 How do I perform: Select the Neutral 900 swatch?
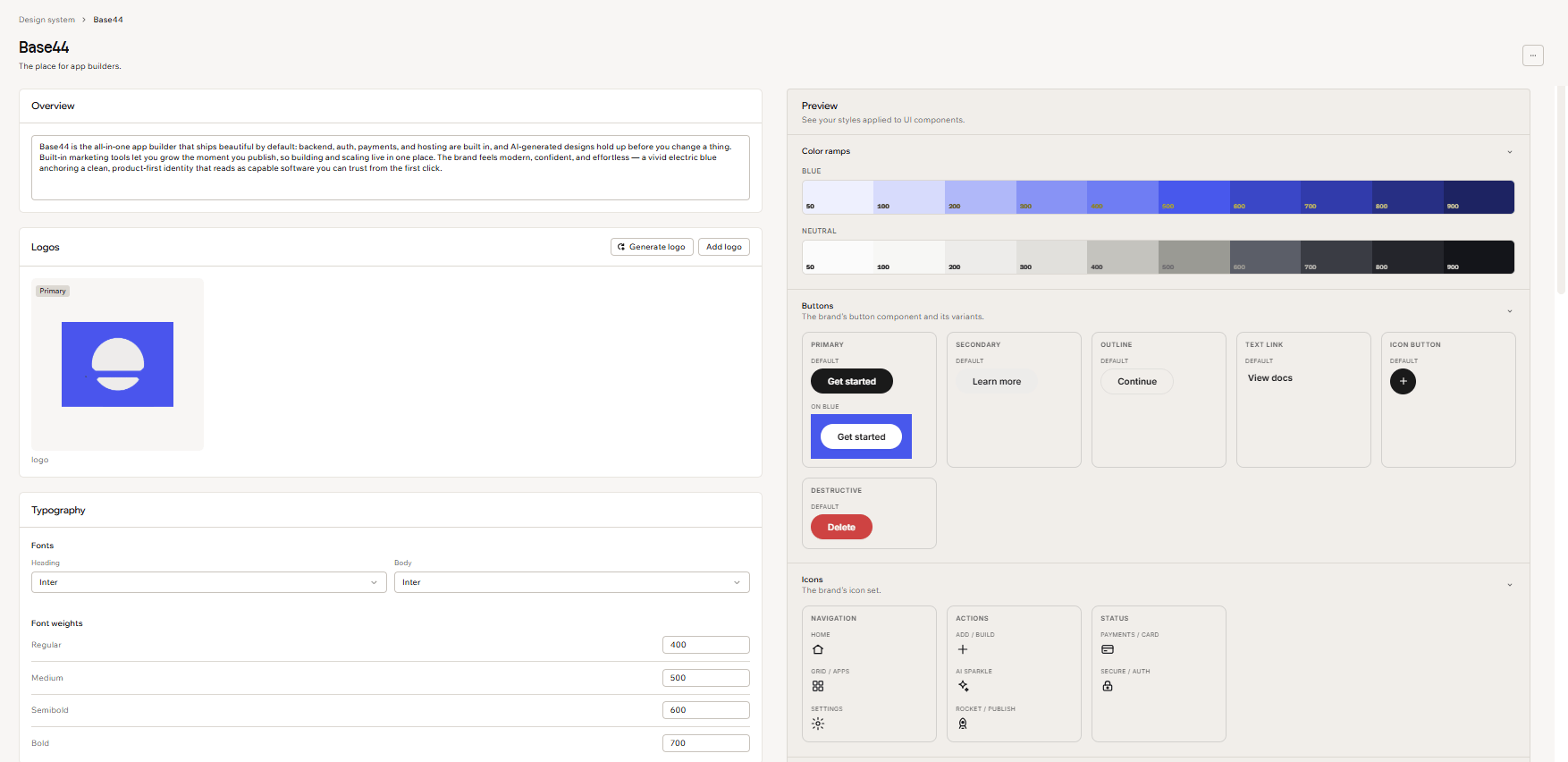[x=1479, y=257]
